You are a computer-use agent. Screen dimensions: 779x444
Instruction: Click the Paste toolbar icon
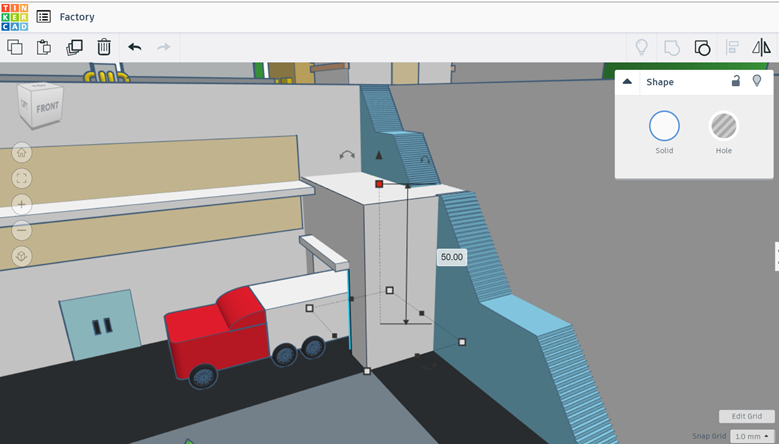[44, 47]
